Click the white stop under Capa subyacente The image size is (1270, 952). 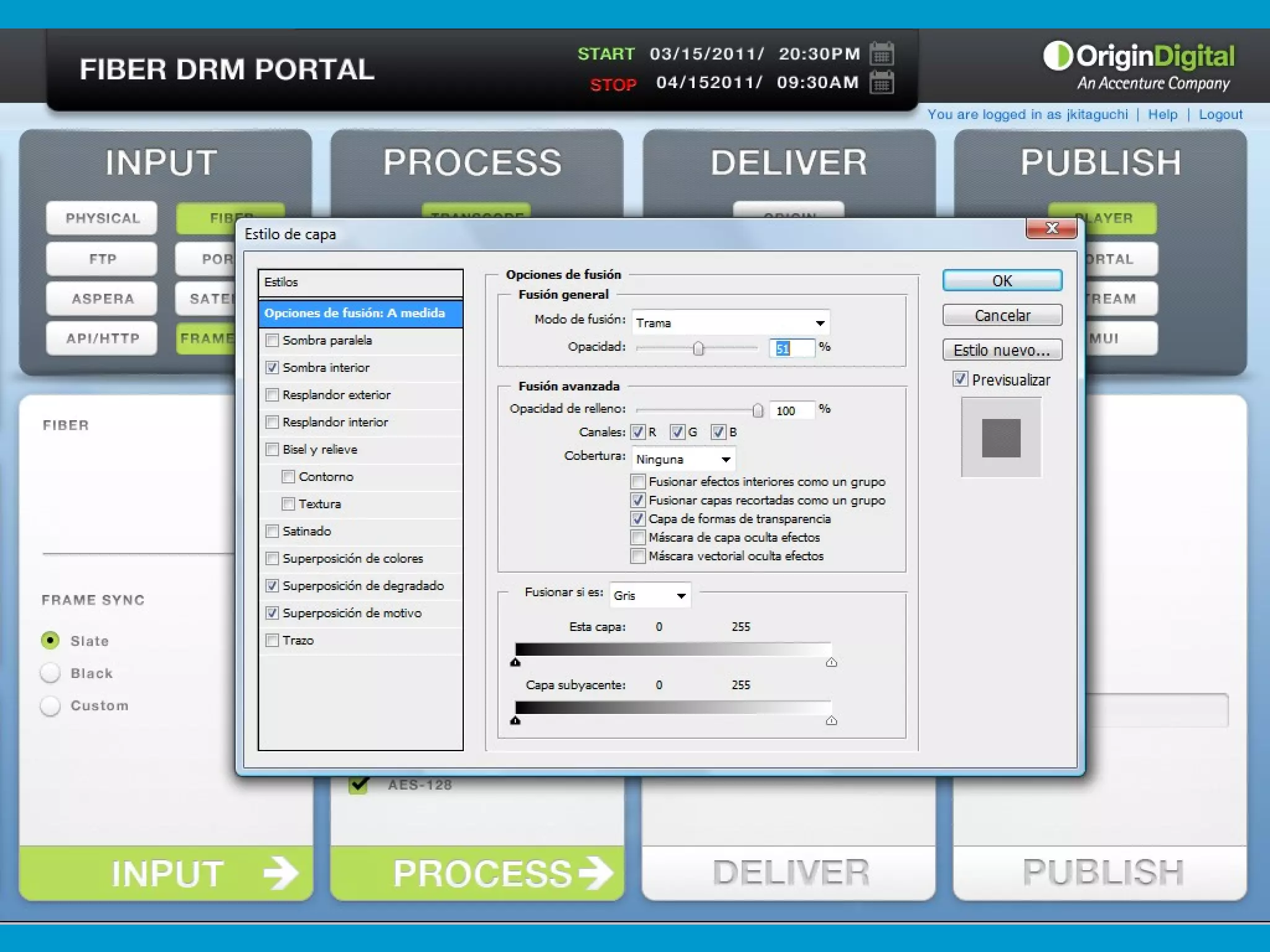pyautogui.click(x=832, y=721)
